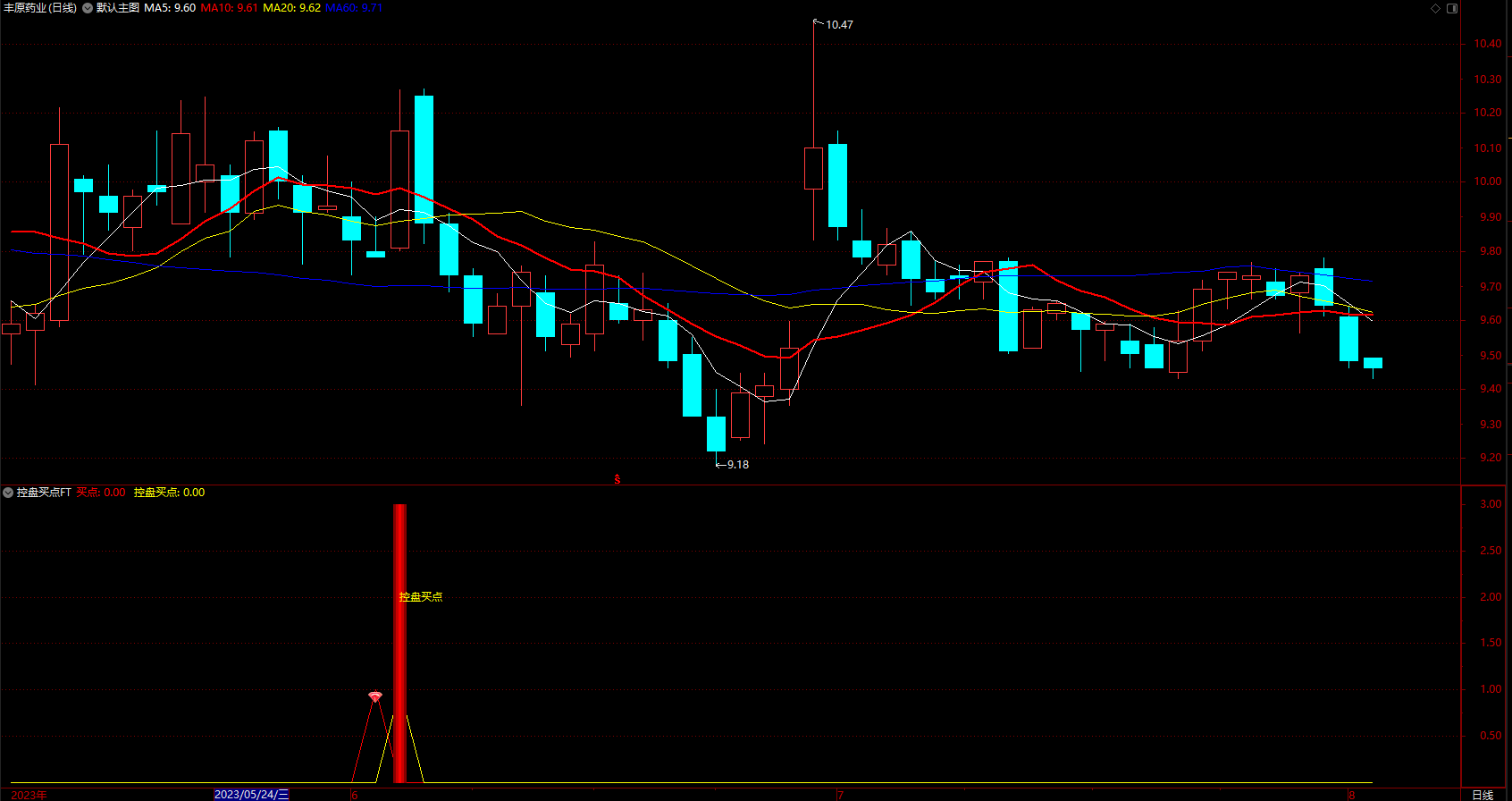1512x801 pixels.
Task: Click the red S marker below the candlesticks
Action: [617, 480]
